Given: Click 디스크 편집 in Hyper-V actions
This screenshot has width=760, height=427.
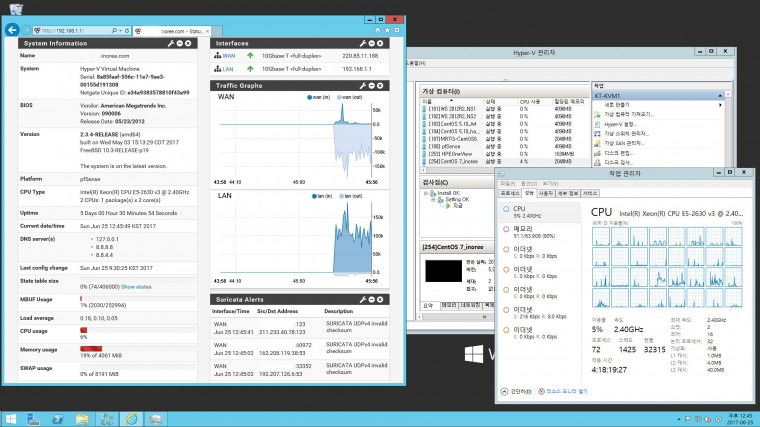Looking at the screenshot, I should click(618, 153).
